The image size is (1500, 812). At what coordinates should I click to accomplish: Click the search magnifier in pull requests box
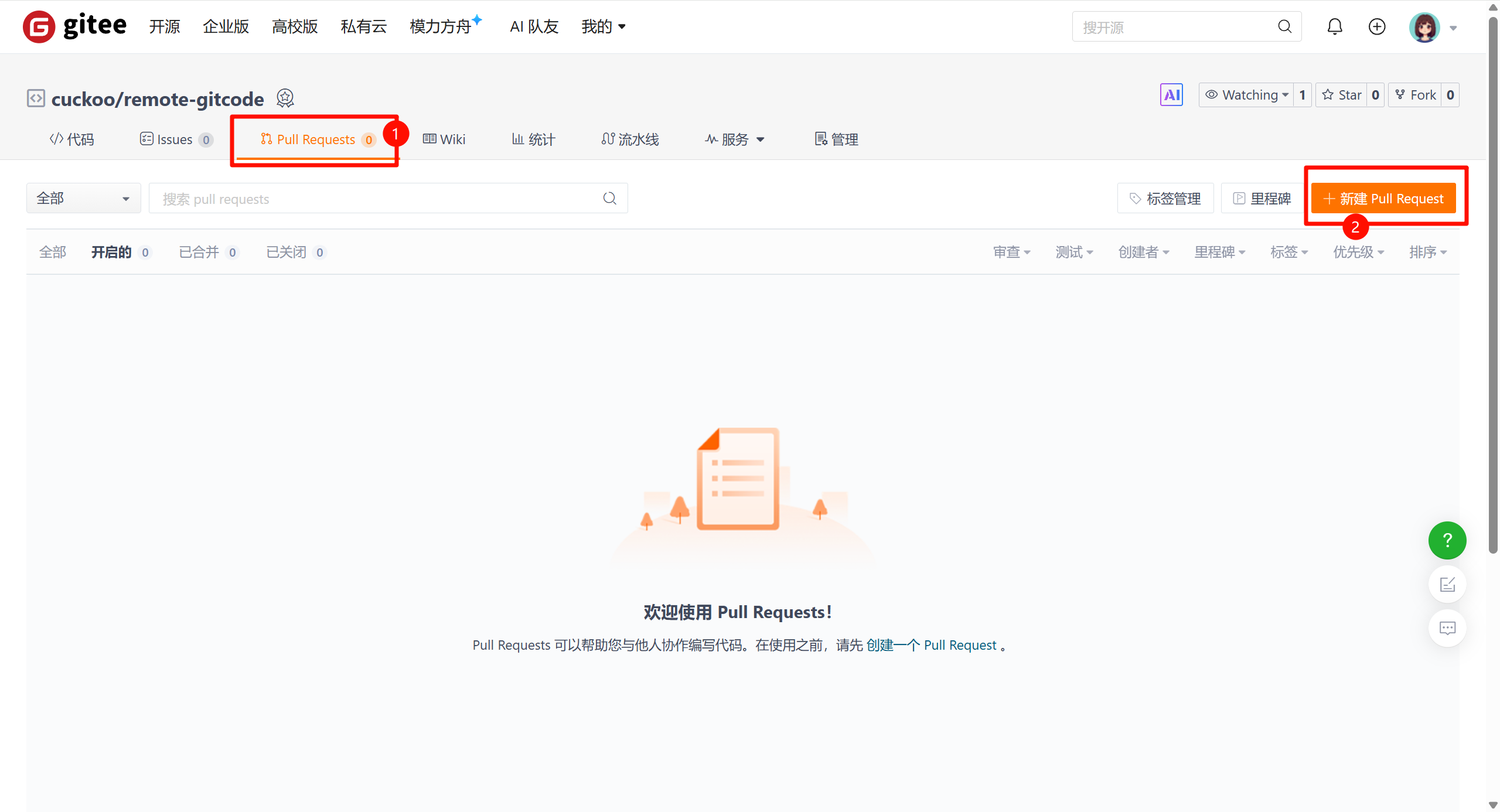point(609,199)
